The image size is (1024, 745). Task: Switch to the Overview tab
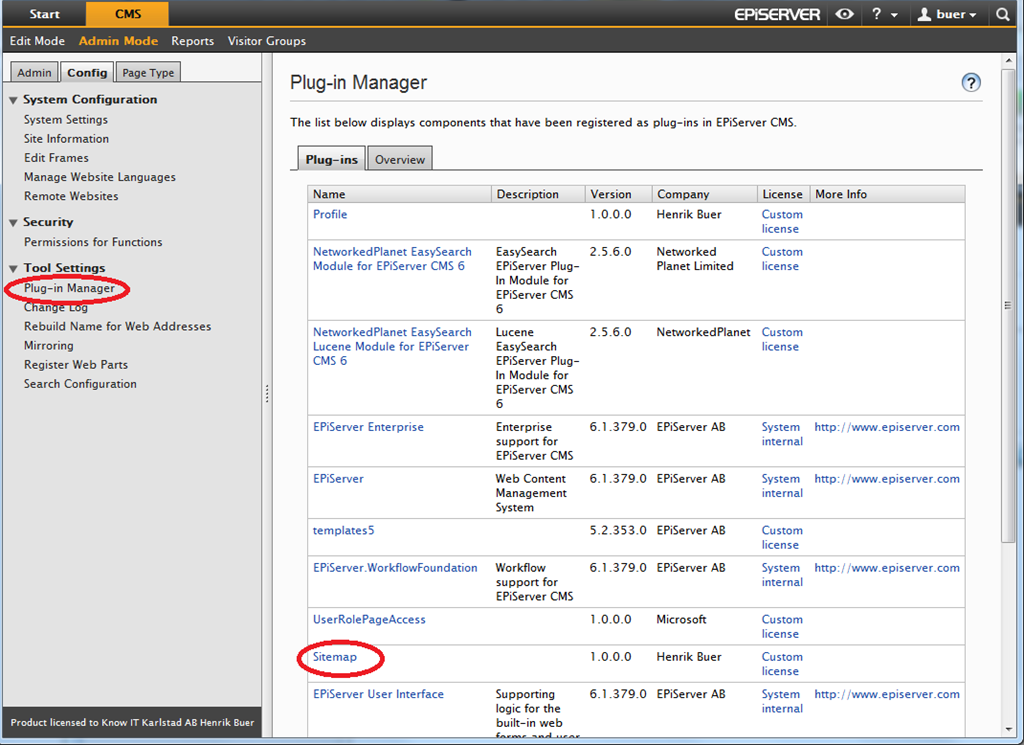coord(400,159)
